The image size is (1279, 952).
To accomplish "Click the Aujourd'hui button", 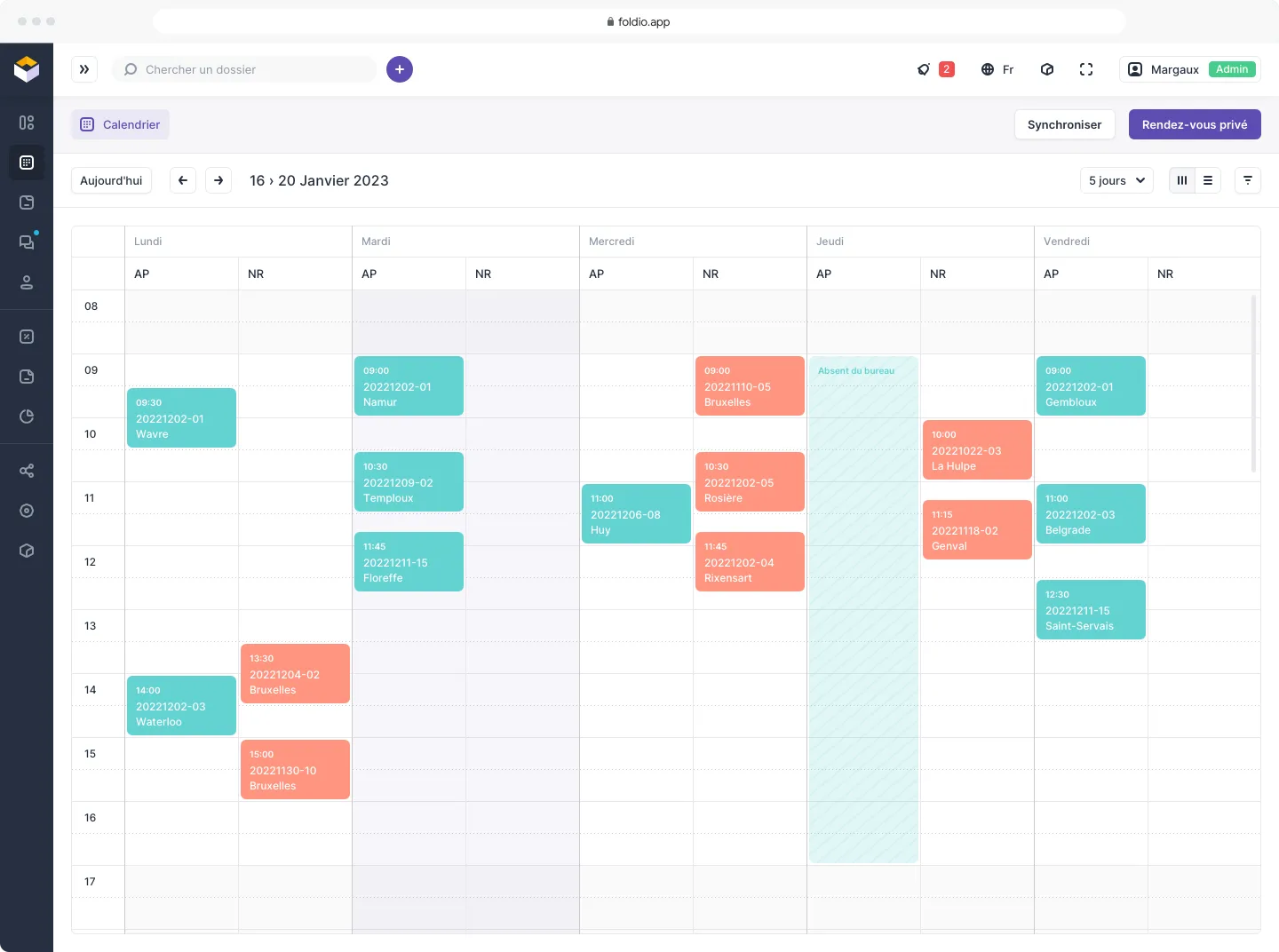I will (111, 180).
